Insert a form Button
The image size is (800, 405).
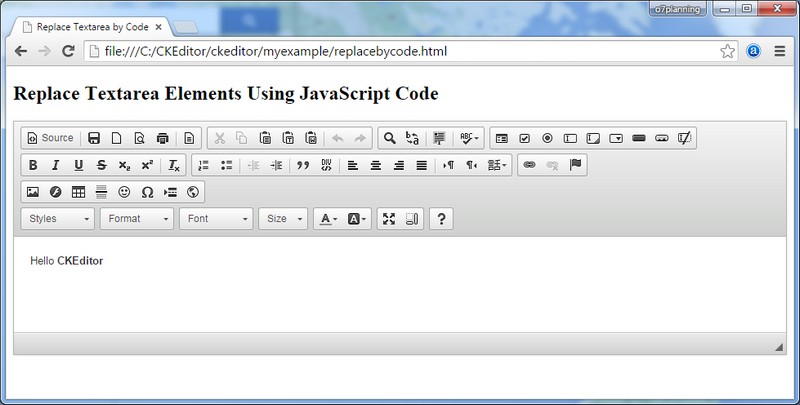point(639,138)
